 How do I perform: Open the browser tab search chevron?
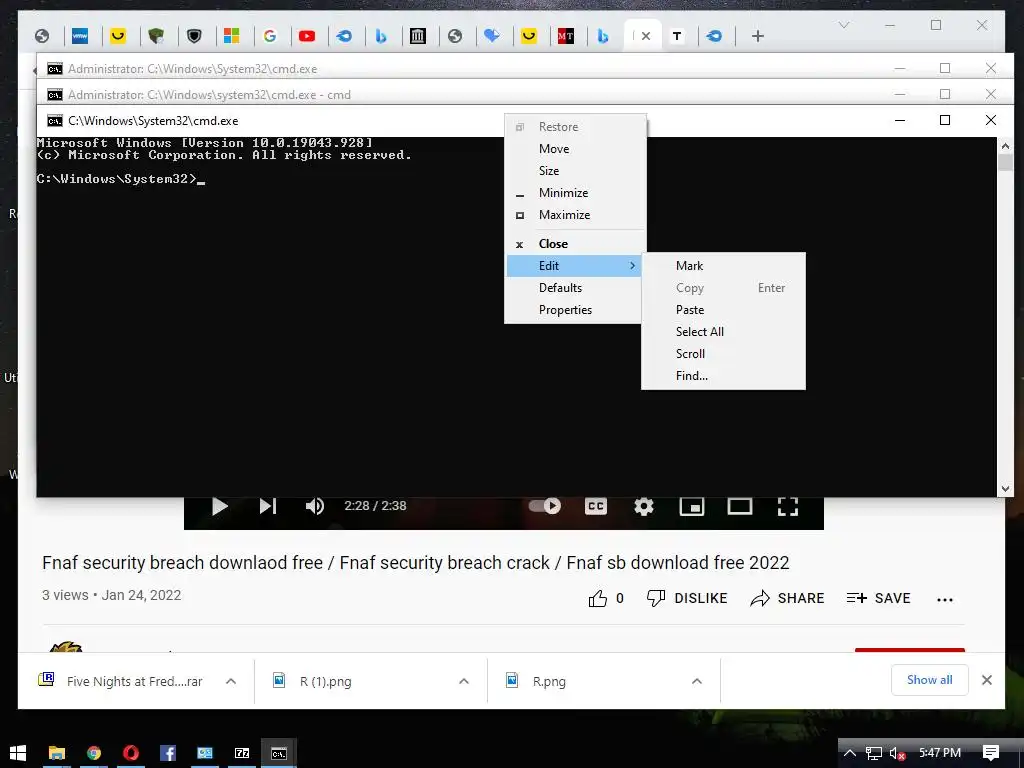tap(844, 25)
